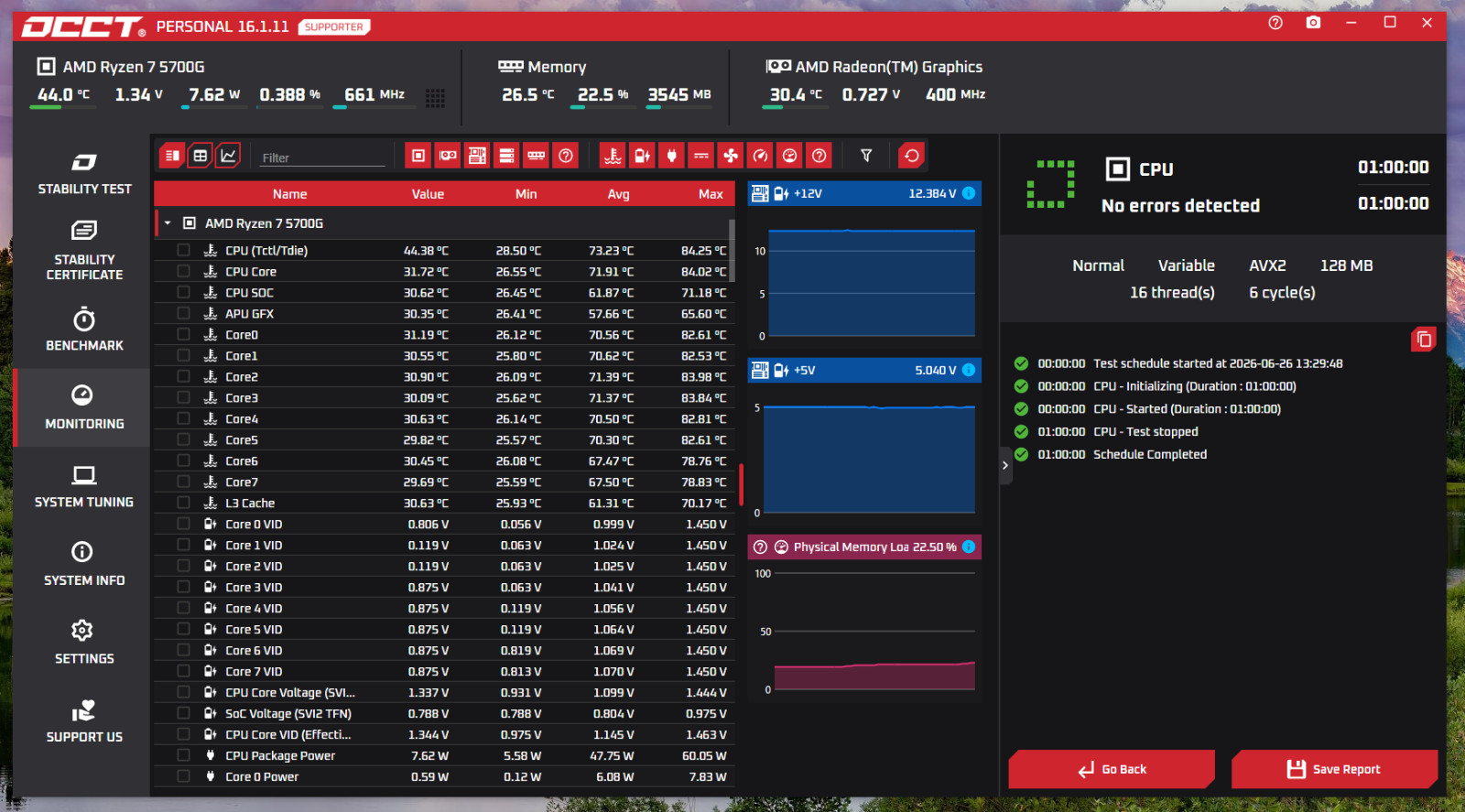Select the 'Schedule Completed' log entry

(x=1150, y=454)
